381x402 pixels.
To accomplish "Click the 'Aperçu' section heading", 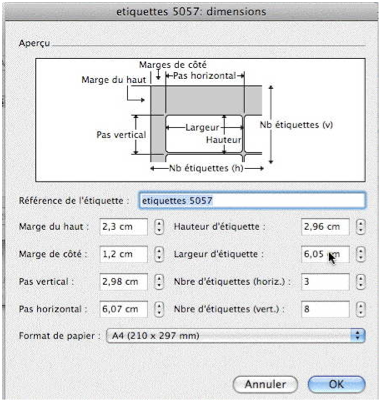I will (34, 43).
